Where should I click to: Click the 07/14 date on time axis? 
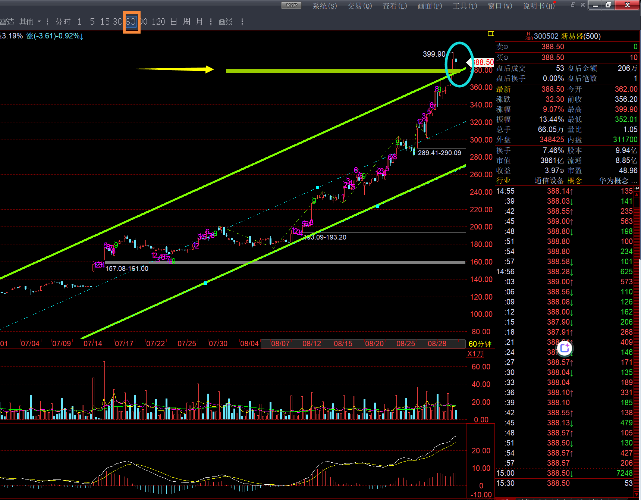93,343
